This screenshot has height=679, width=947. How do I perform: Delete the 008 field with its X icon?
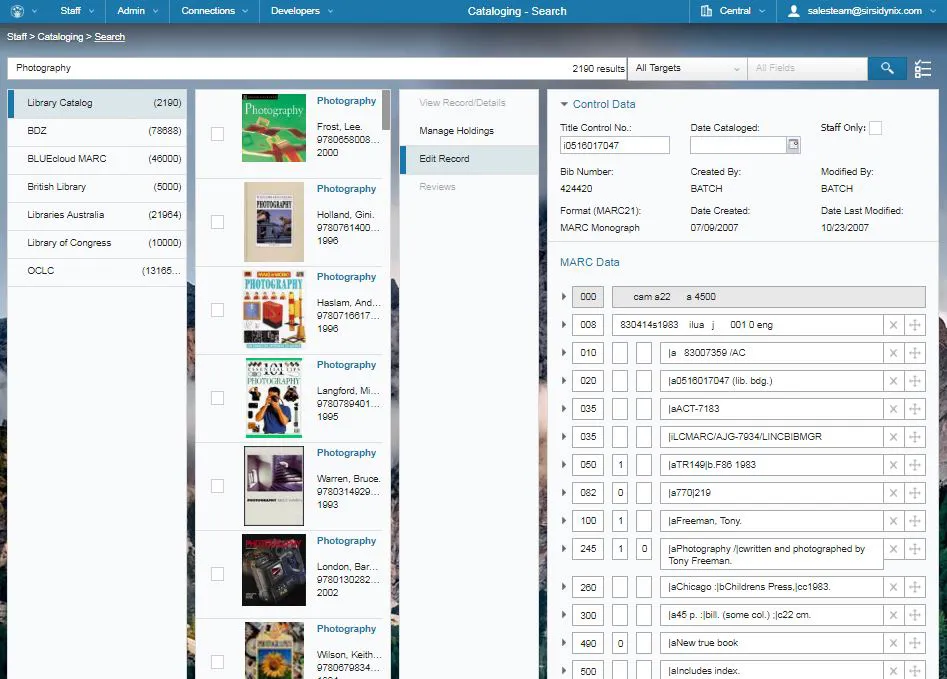pos(893,325)
